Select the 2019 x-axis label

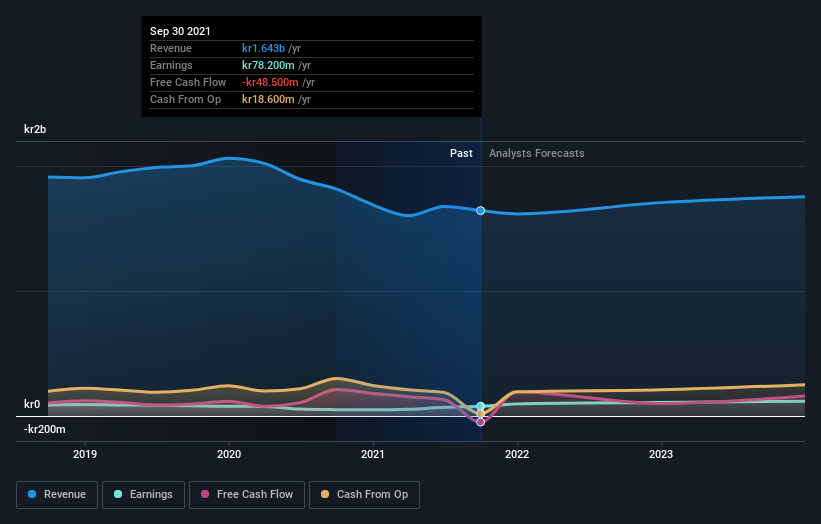(x=85, y=454)
